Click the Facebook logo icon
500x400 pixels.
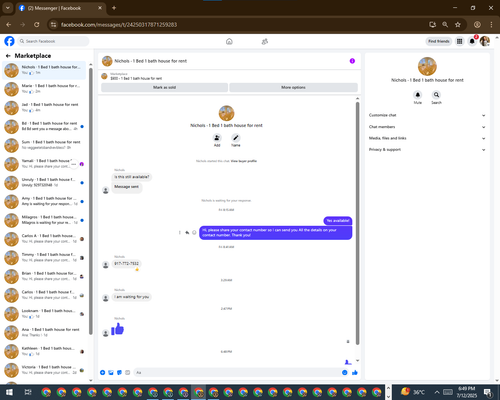(x=9, y=41)
